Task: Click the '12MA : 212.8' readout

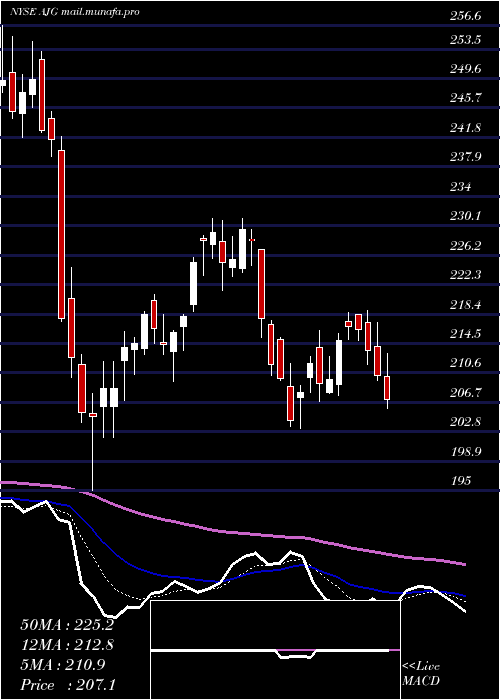Action: click(x=67, y=645)
